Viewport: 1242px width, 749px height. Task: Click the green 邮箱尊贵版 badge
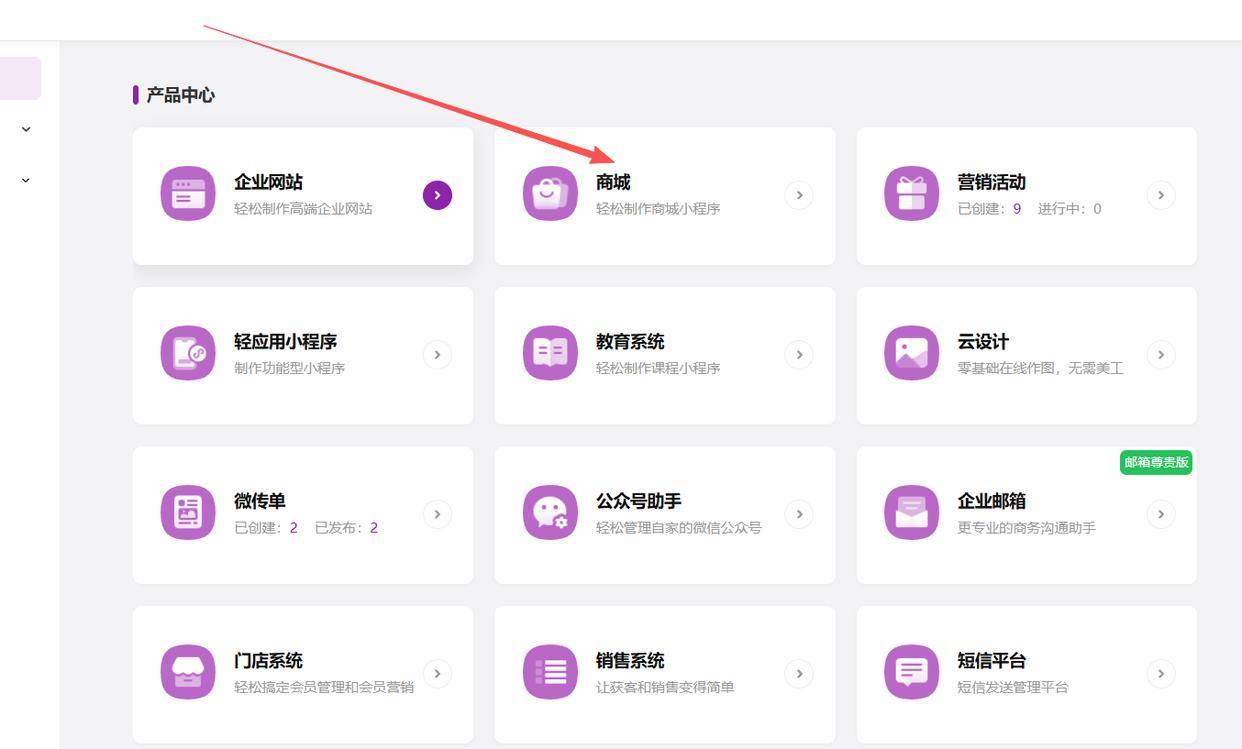[x=1156, y=462]
